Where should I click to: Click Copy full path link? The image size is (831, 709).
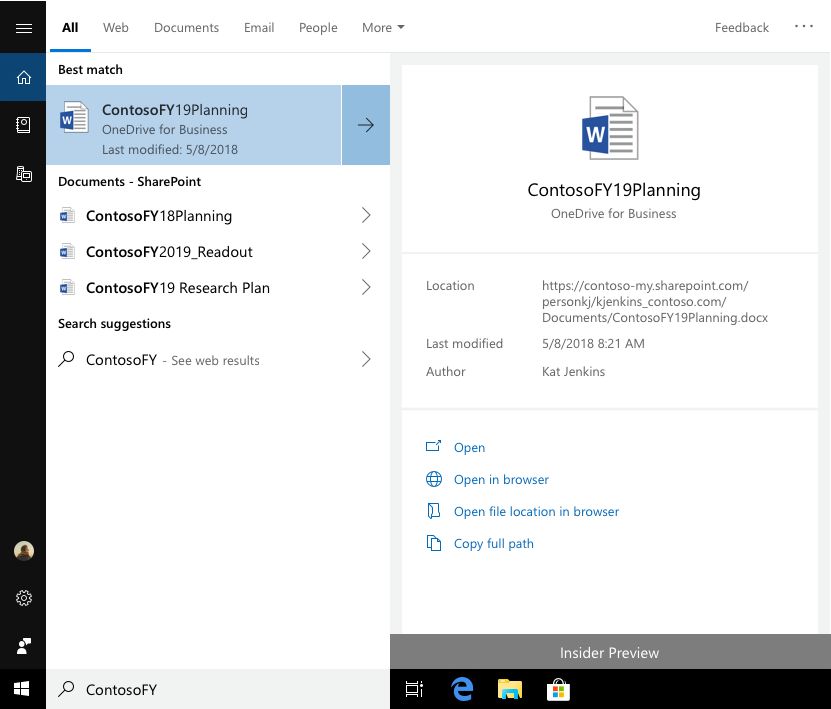(x=493, y=544)
